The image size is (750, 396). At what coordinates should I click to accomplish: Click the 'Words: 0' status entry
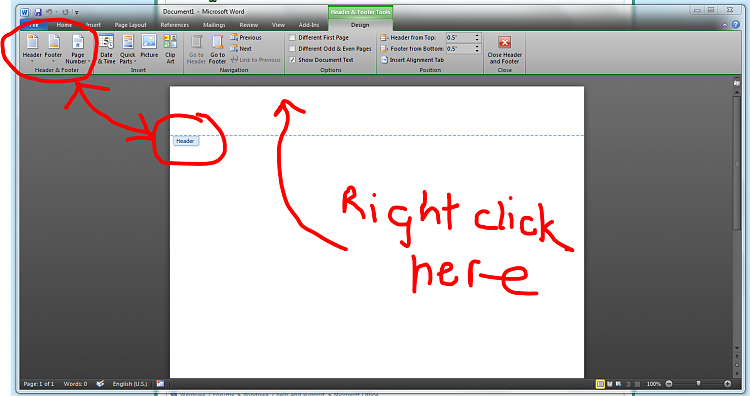(x=75, y=384)
